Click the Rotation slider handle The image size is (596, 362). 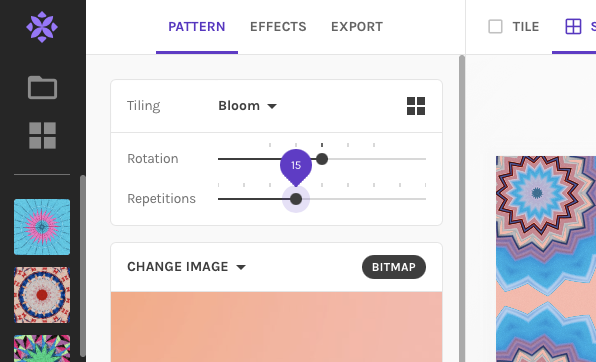click(322, 159)
